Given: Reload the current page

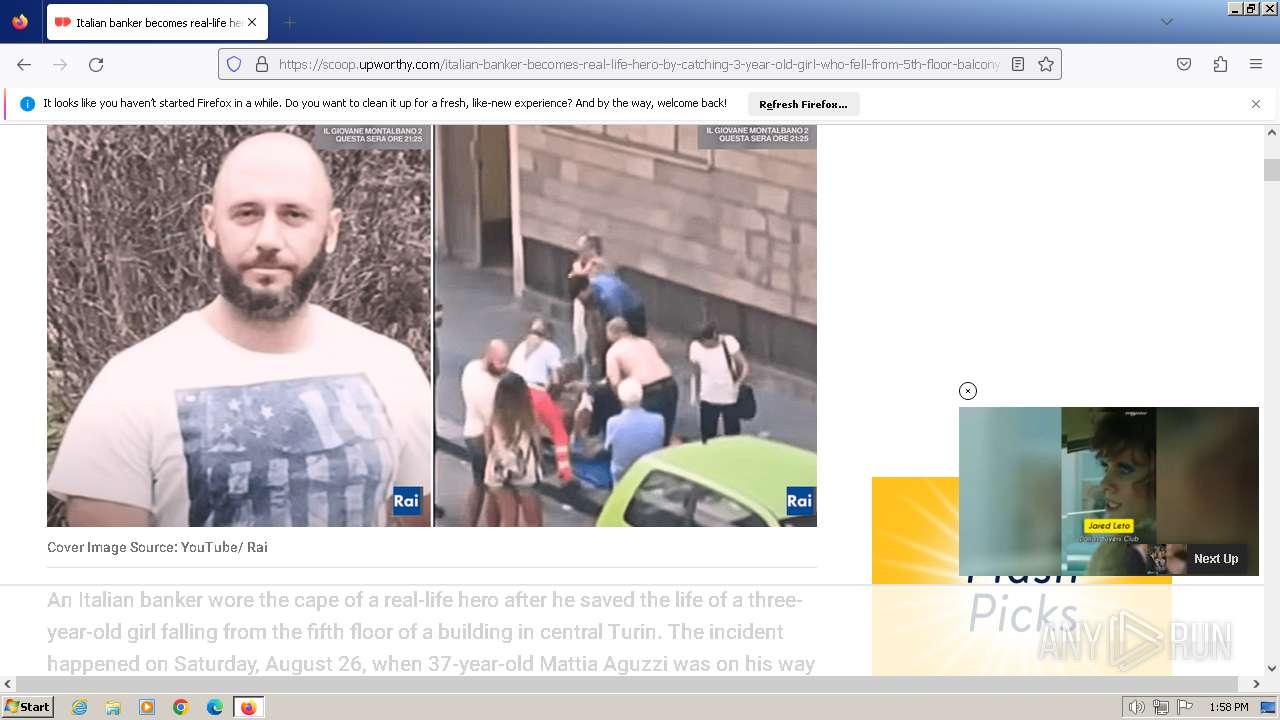Looking at the screenshot, I should click(x=96, y=64).
